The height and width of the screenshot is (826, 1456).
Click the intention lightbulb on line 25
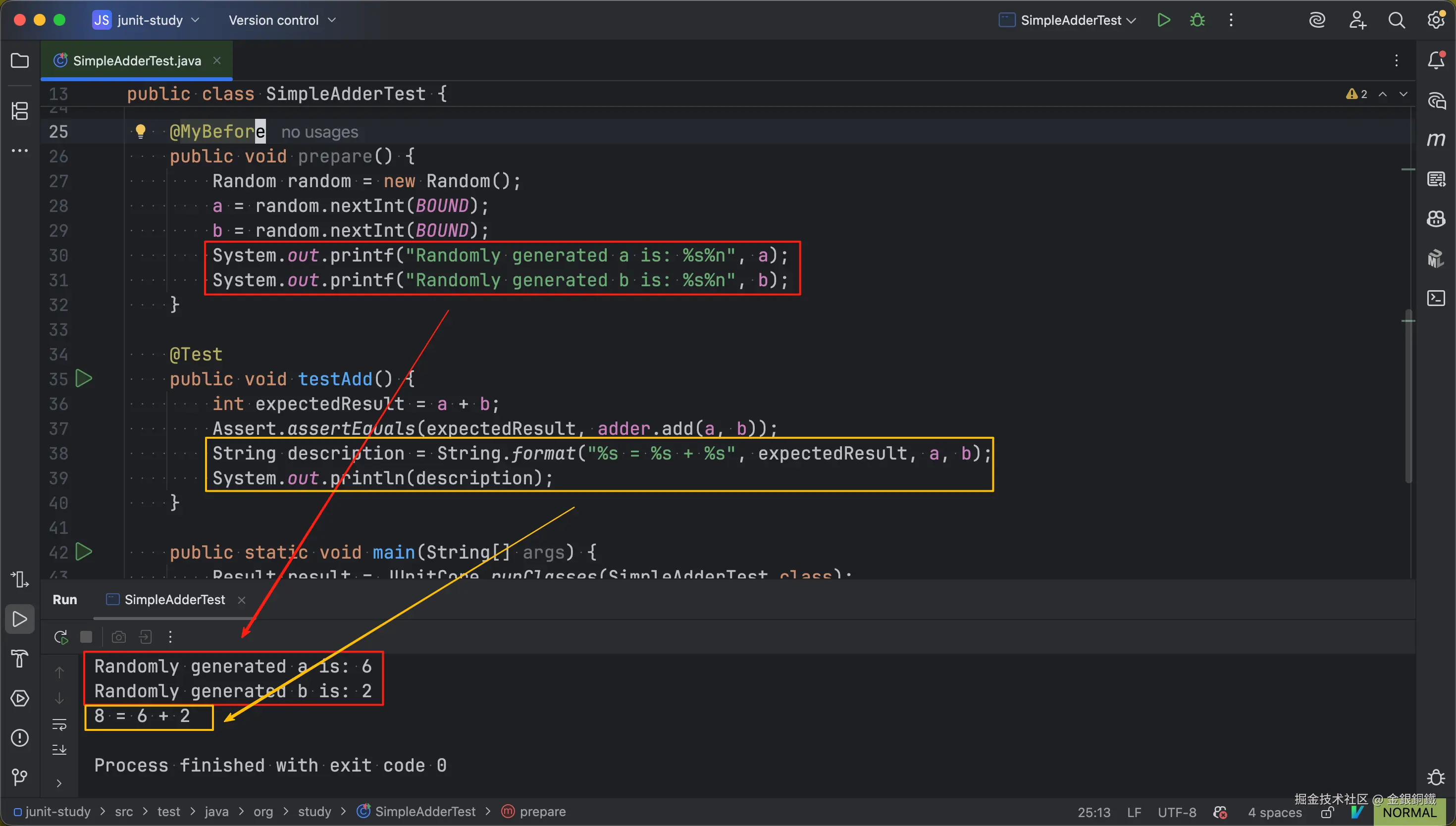(x=140, y=132)
